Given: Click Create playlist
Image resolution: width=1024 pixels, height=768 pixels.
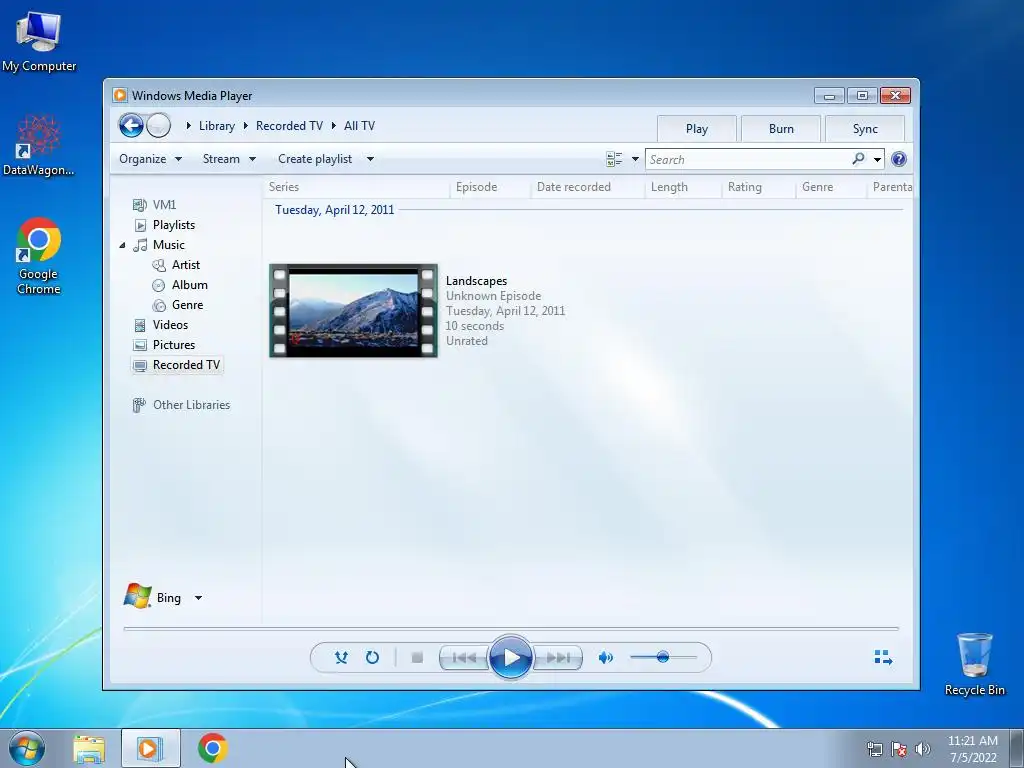Looking at the screenshot, I should pos(315,159).
